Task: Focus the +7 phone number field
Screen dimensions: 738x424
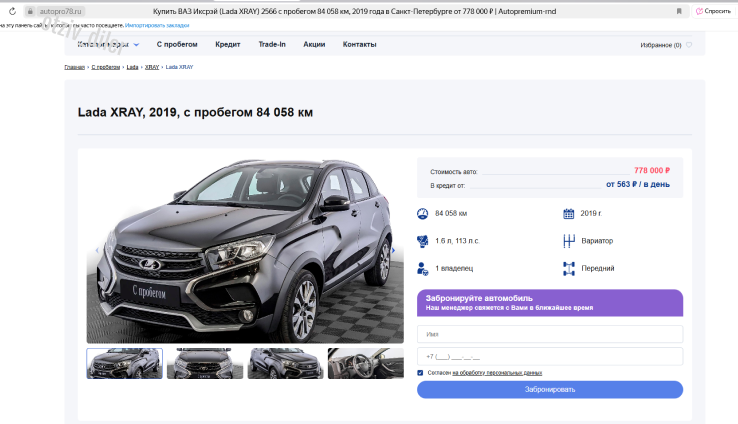Action: tap(550, 356)
